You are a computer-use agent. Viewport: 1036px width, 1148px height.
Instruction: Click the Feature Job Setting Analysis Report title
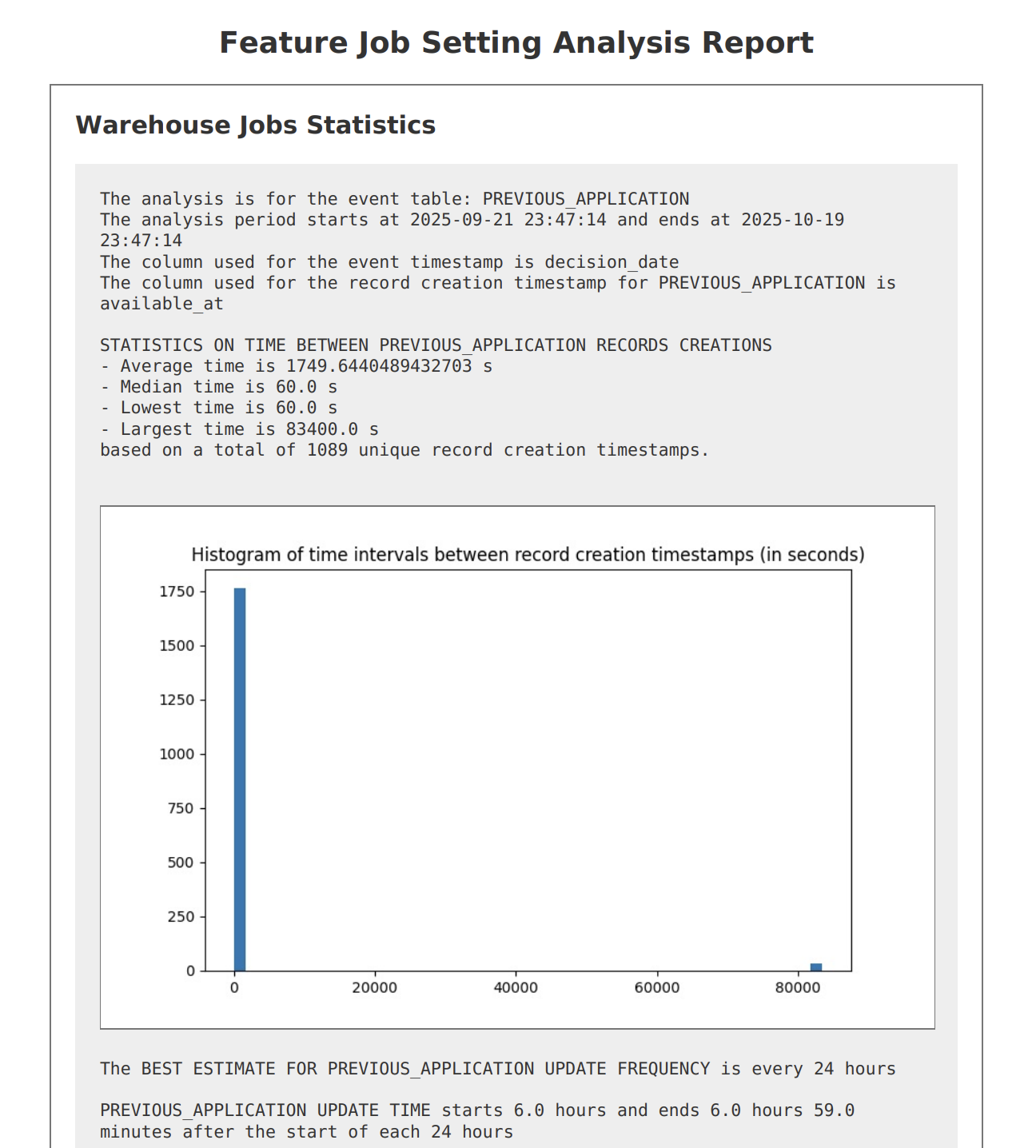tap(516, 43)
